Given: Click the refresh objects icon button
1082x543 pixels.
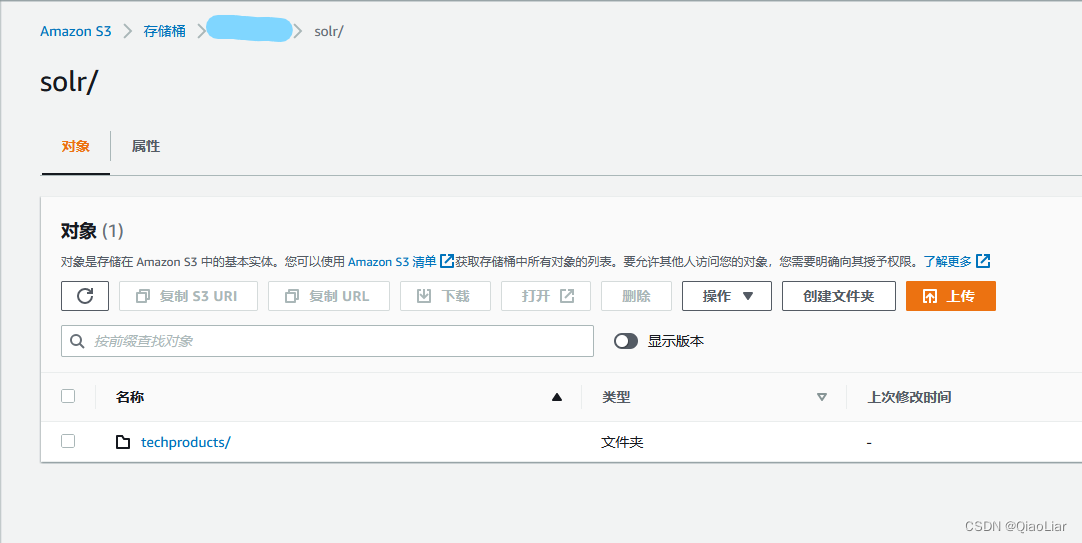Looking at the screenshot, I should [x=85, y=296].
